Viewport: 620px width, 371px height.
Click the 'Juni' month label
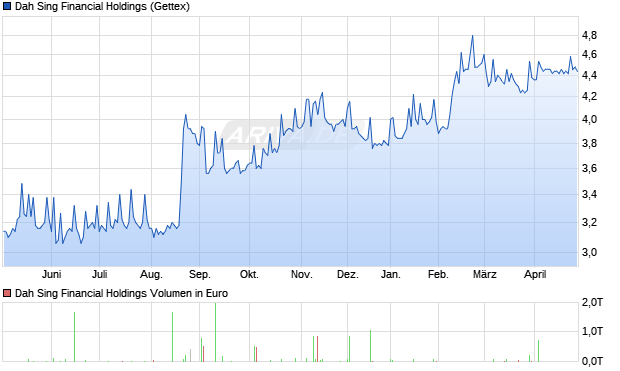51,274
